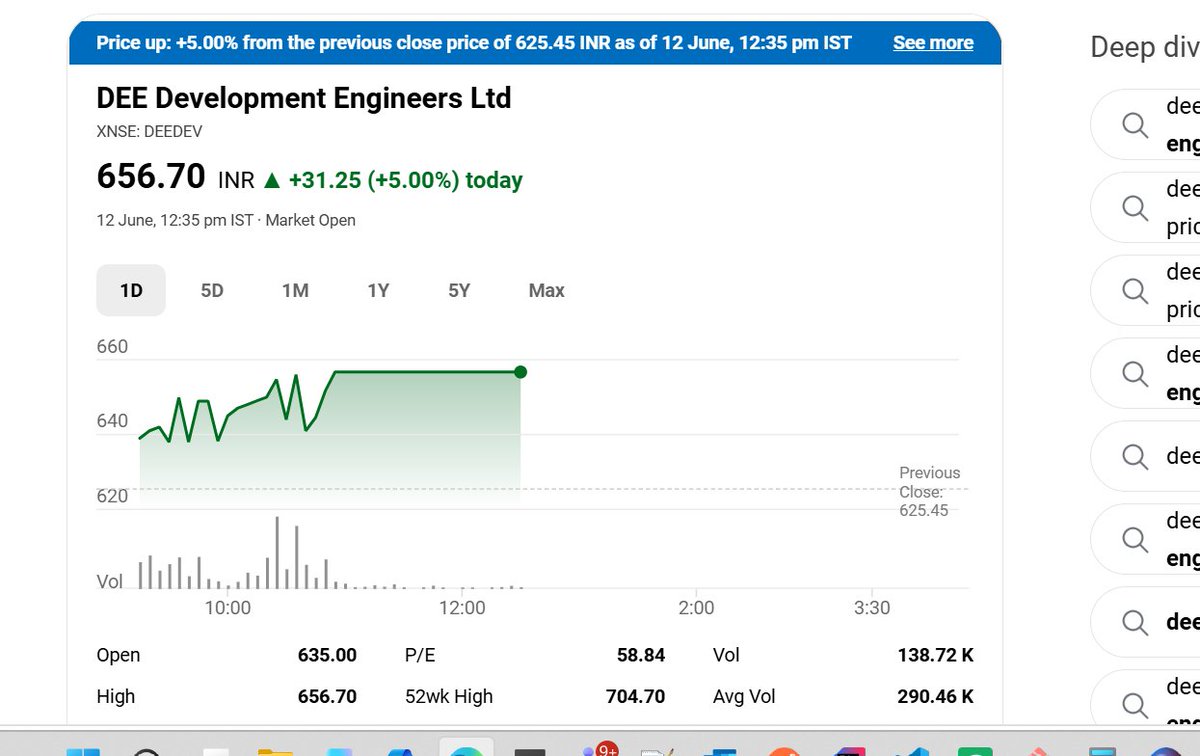1200x756 pixels.
Task: Open File Explorer folder icon on taskbar
Action: (274, 752)
